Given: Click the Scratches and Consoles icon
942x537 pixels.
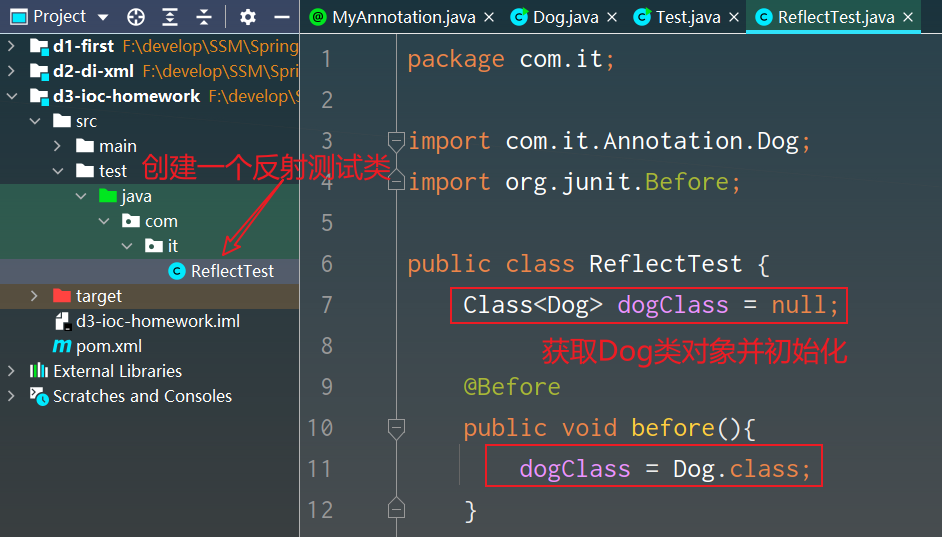Looking at the screenshot, I should pyautogui.click(x=39, y=396).
